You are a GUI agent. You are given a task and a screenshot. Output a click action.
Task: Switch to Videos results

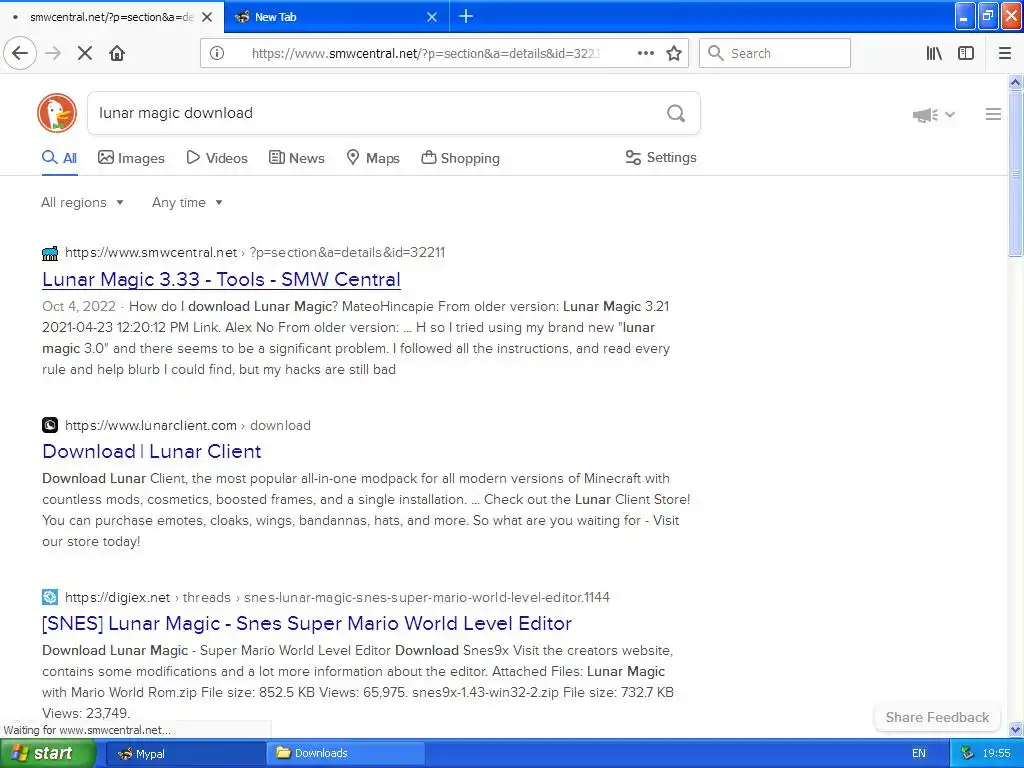[x=217, y=158]
